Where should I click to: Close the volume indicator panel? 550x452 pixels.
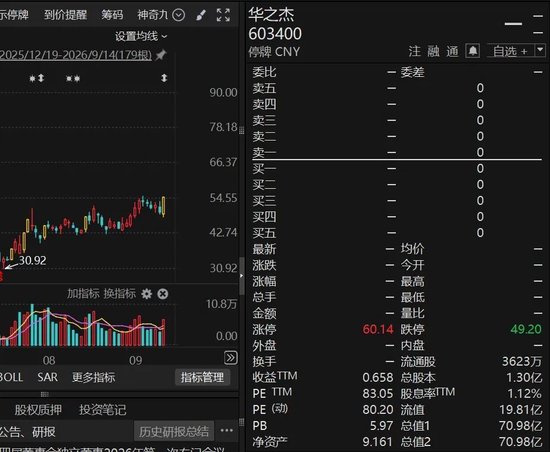(162, 294)
